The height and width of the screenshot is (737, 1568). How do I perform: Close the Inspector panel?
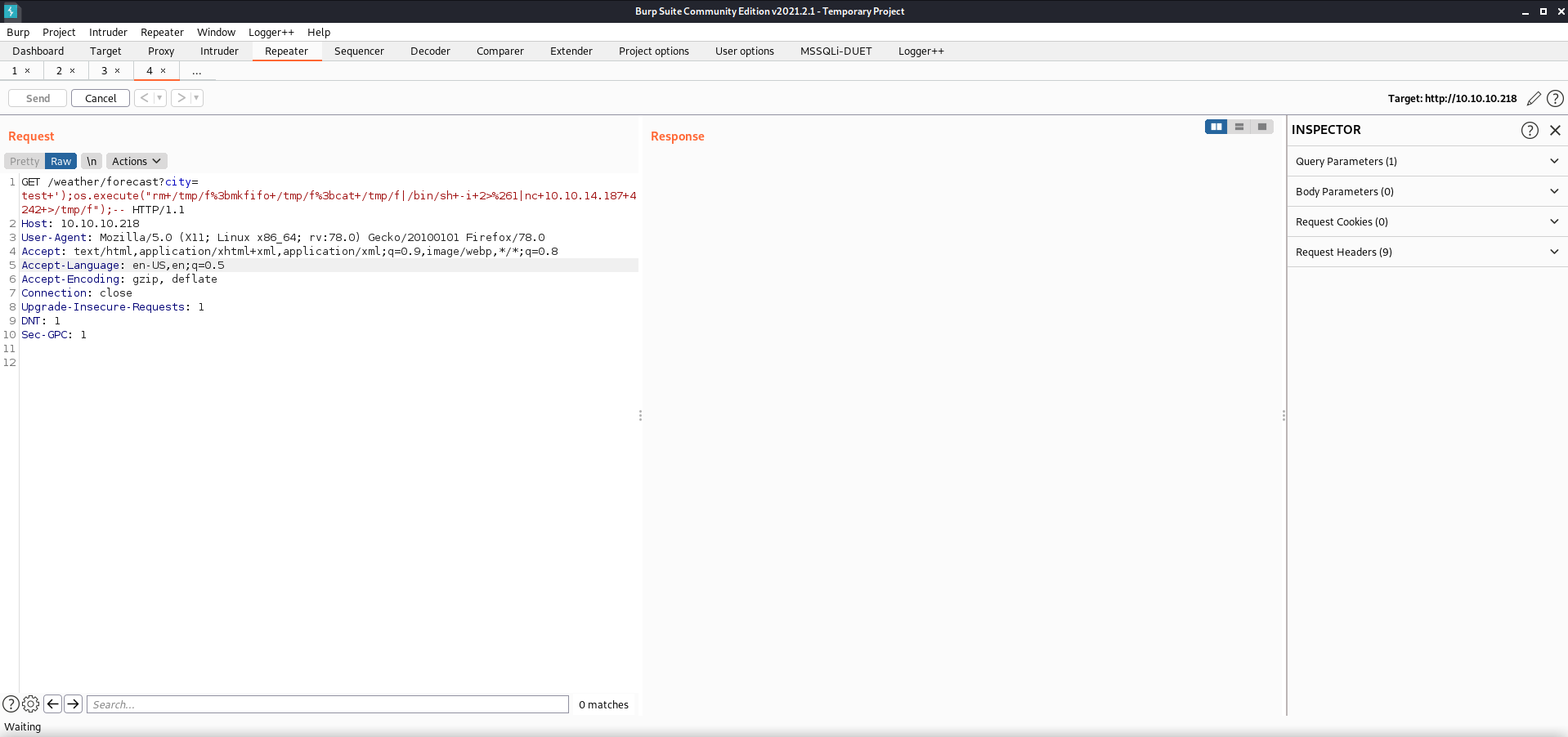click(1555, 130)
